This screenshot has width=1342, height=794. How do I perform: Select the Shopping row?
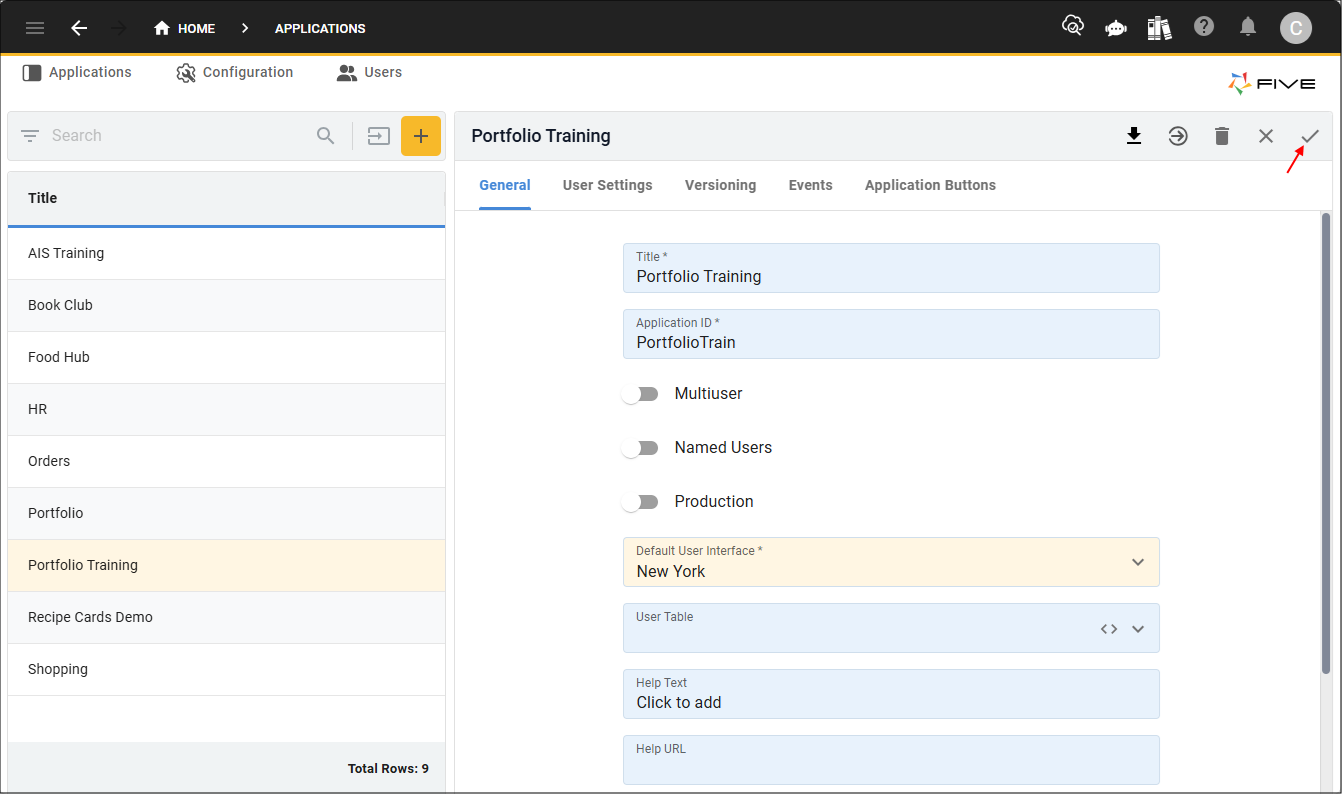[x=226, y=669]
